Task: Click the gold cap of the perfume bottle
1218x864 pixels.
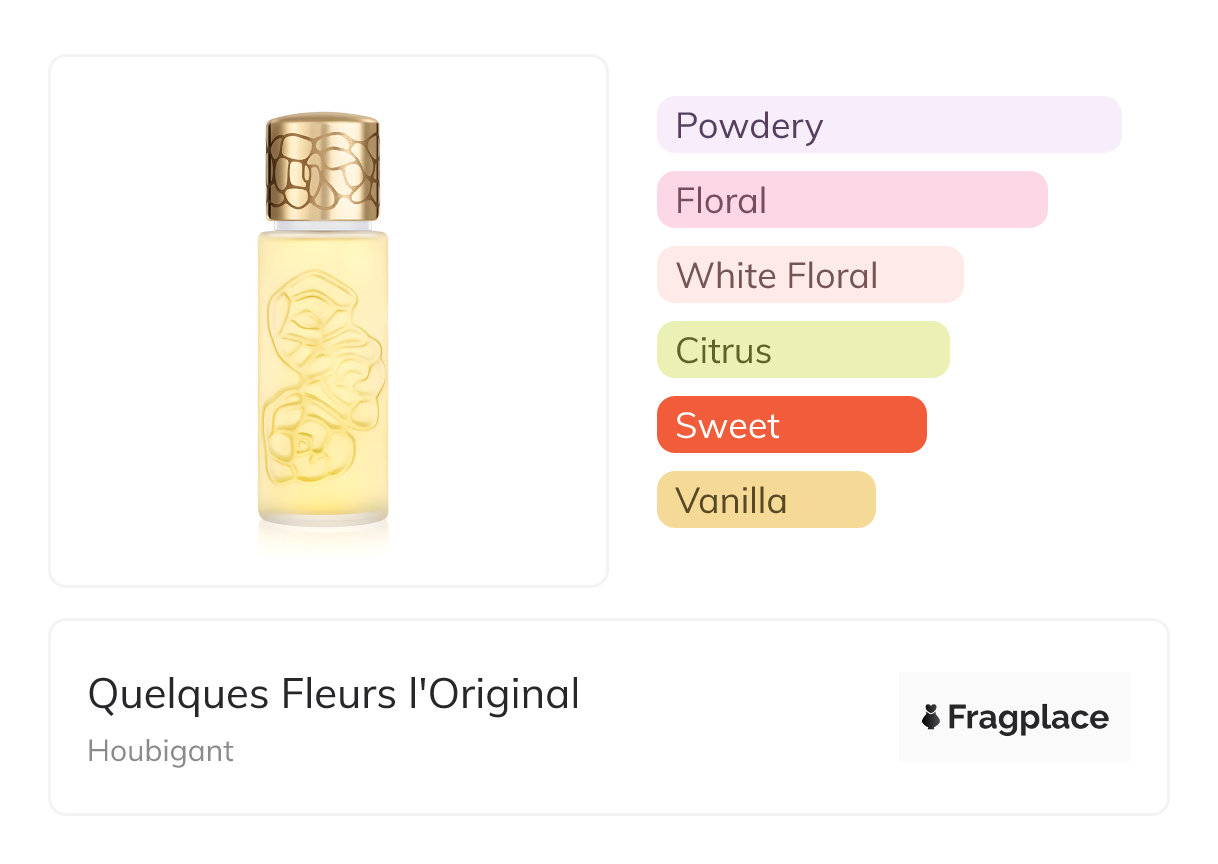Action: 323,167
